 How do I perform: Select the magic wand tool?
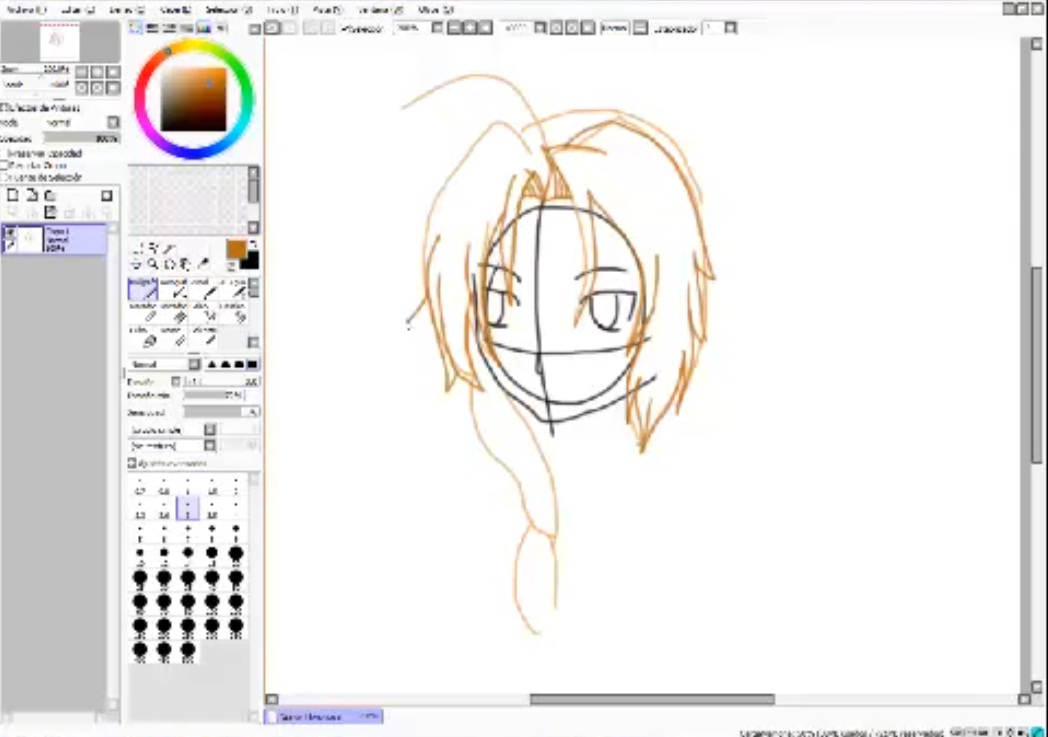click(170, 249)
